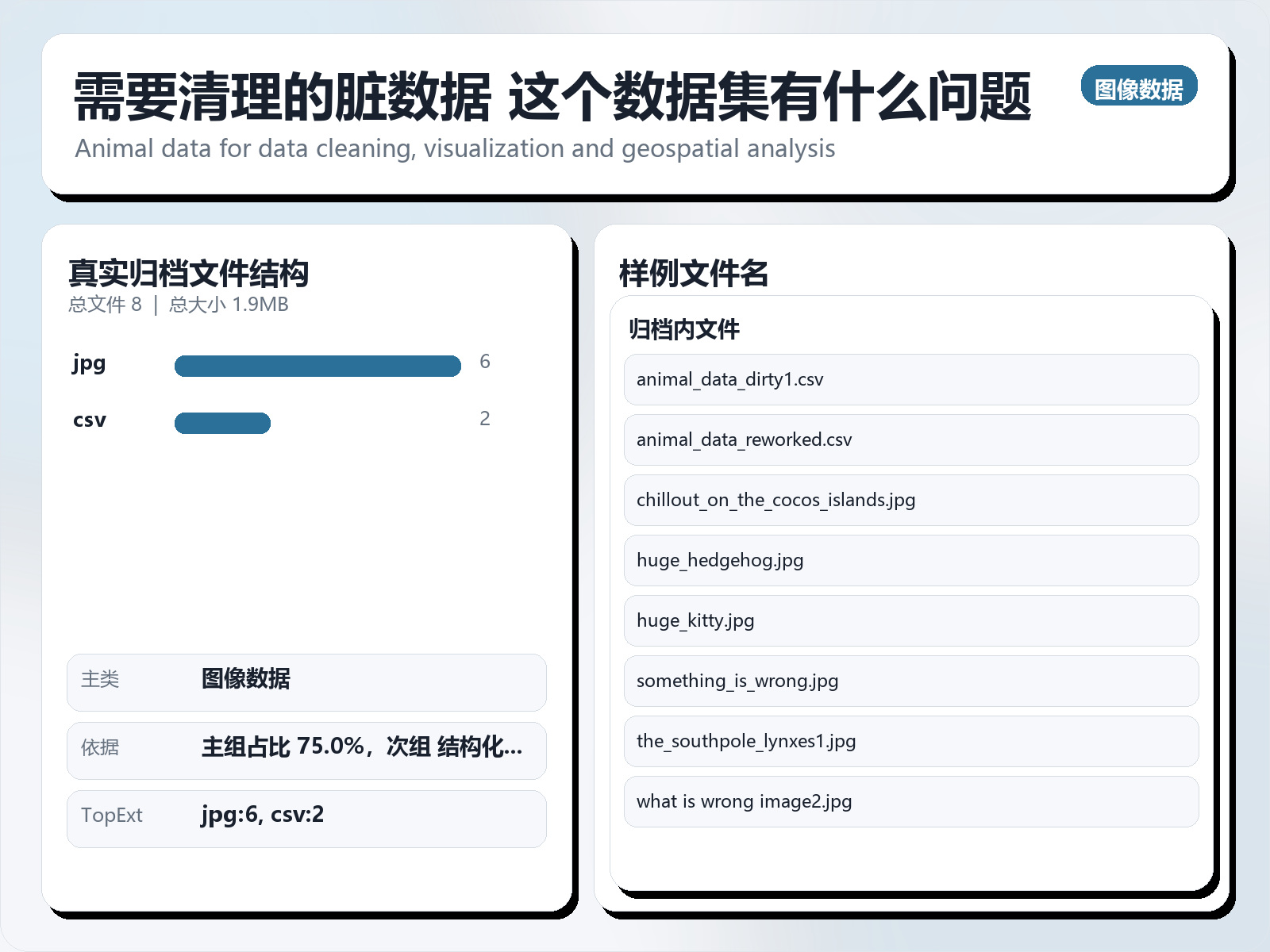Click the 图像数据 badge in the top corner
This screenshot has height=952, width=1270.
[1139, 86]
